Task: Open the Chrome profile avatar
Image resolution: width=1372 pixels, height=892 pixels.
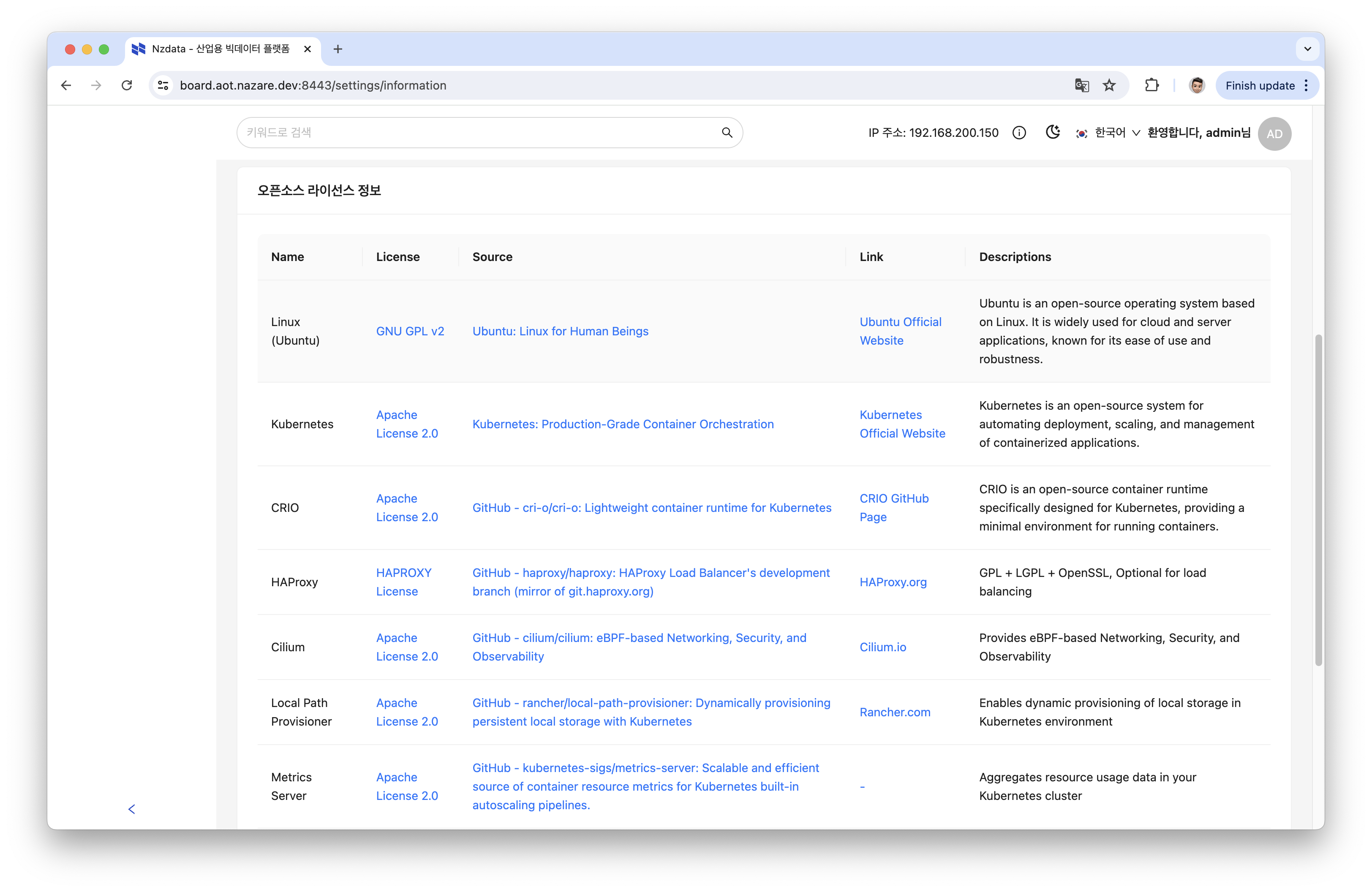Action: coord(1197,85)
